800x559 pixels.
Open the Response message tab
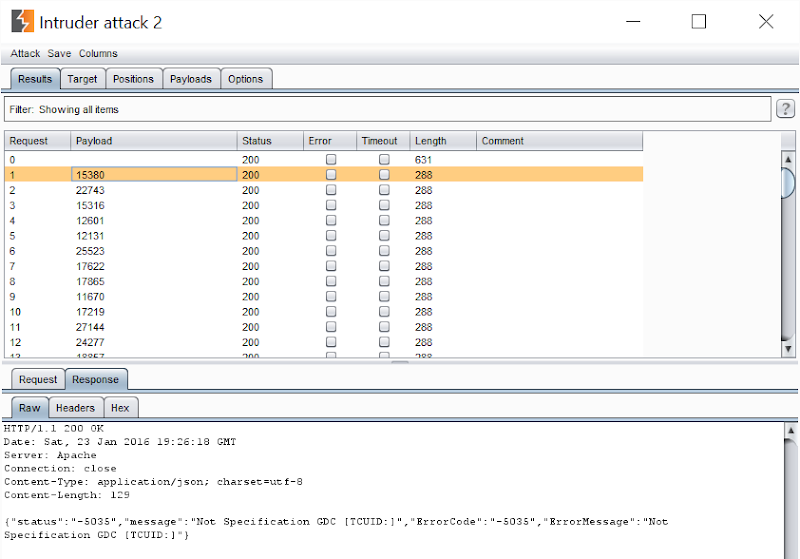(x=95, y=379)
